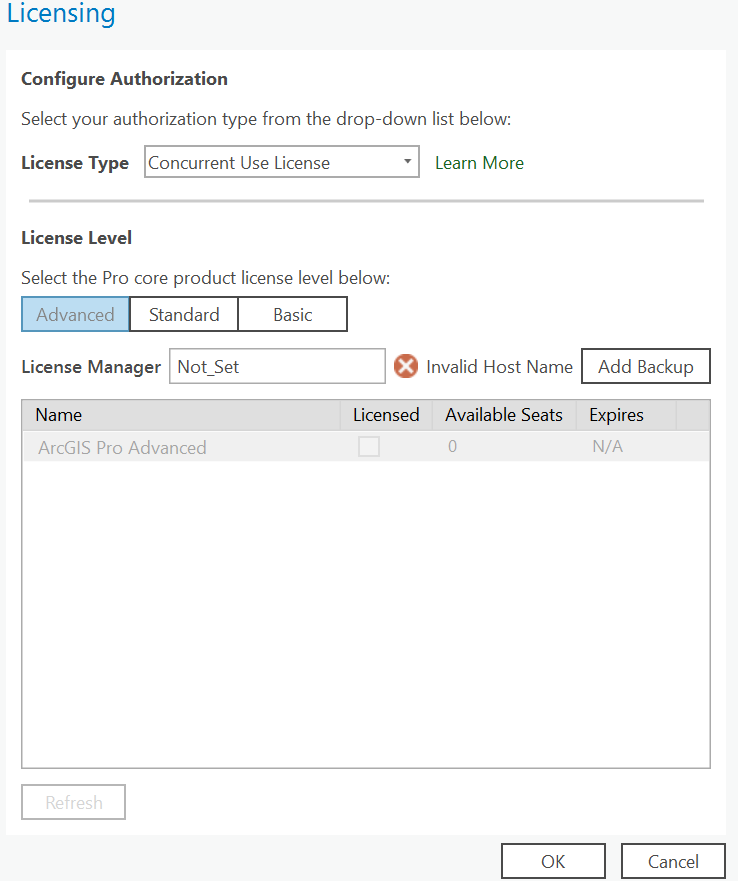Image resolution: width=738 pixels, height=881 pixels.
Task: Click the Available Seats column header
Action: click(504, 415)
